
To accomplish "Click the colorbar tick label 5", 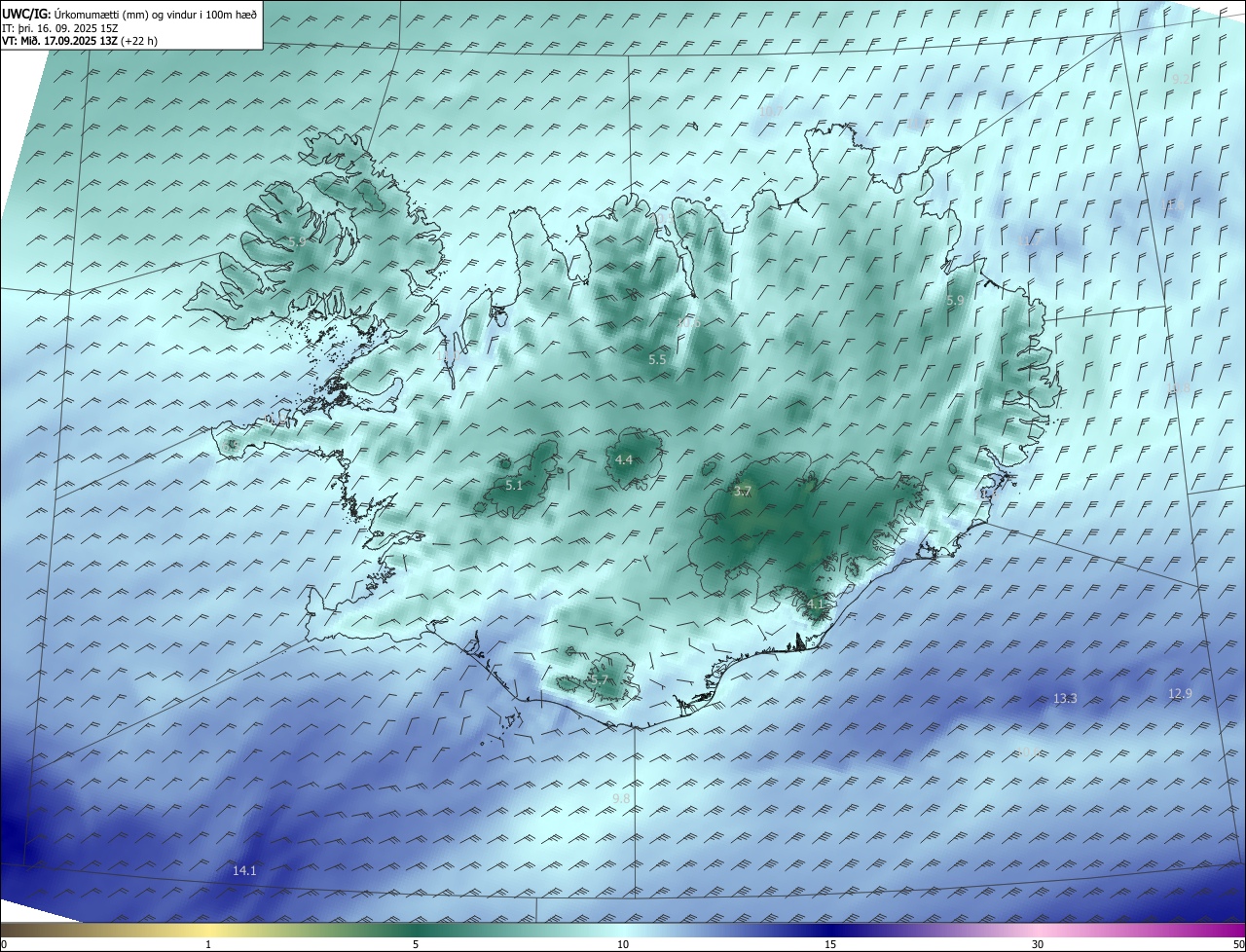I will pyautogui.click(x=416, y=944).
